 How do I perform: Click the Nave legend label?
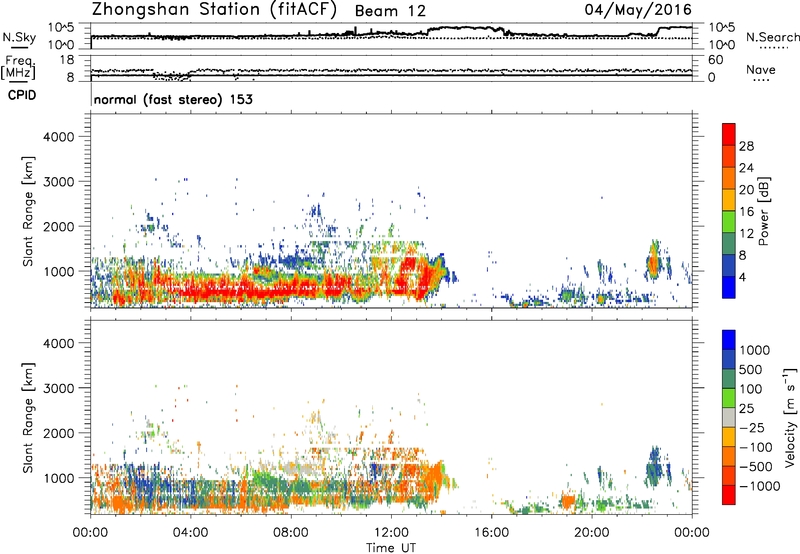pos(761,70)
